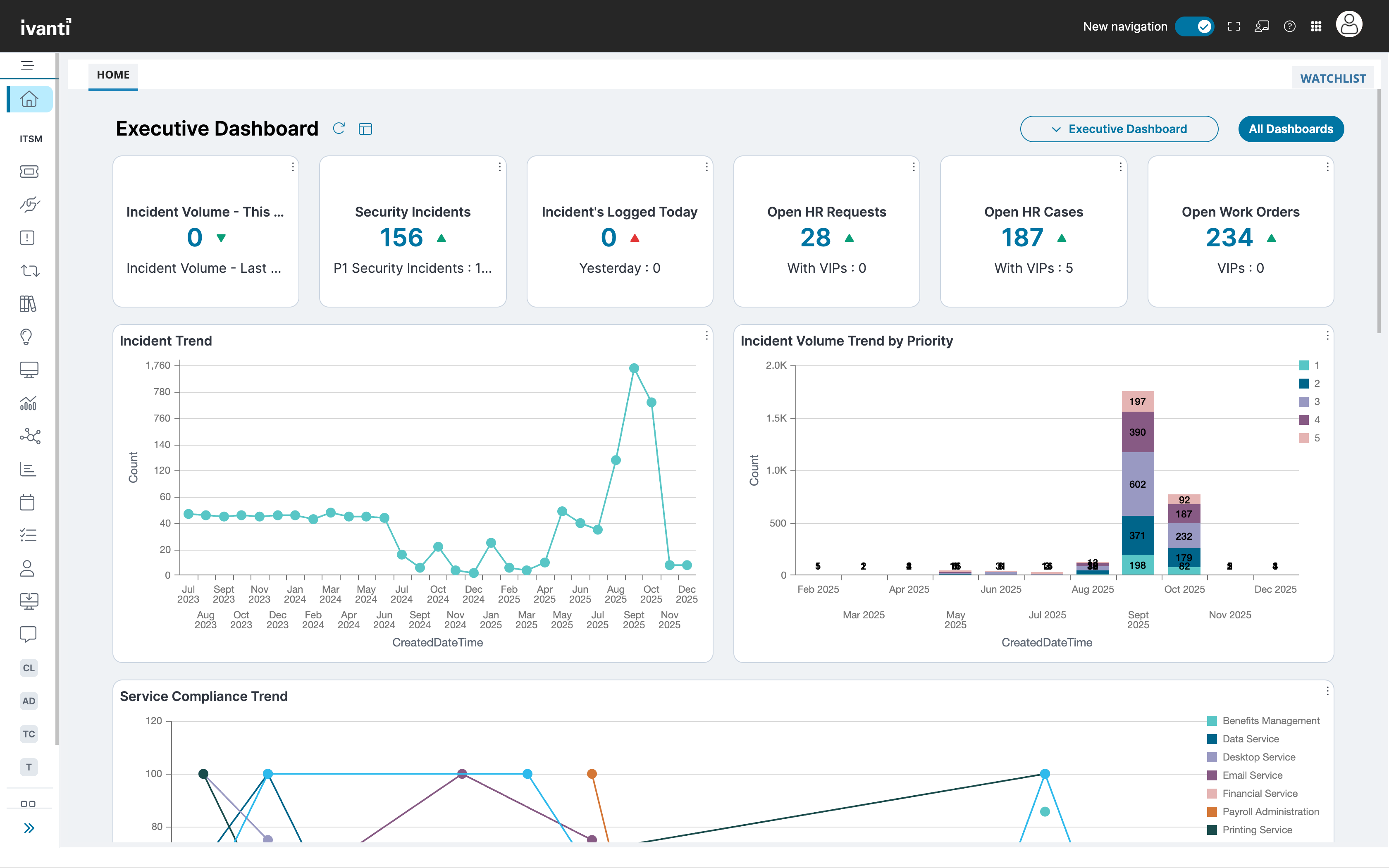Open options menu on Incident Trend chart
This screenshot has height=868, width=1389.
[x=706, y=335]
